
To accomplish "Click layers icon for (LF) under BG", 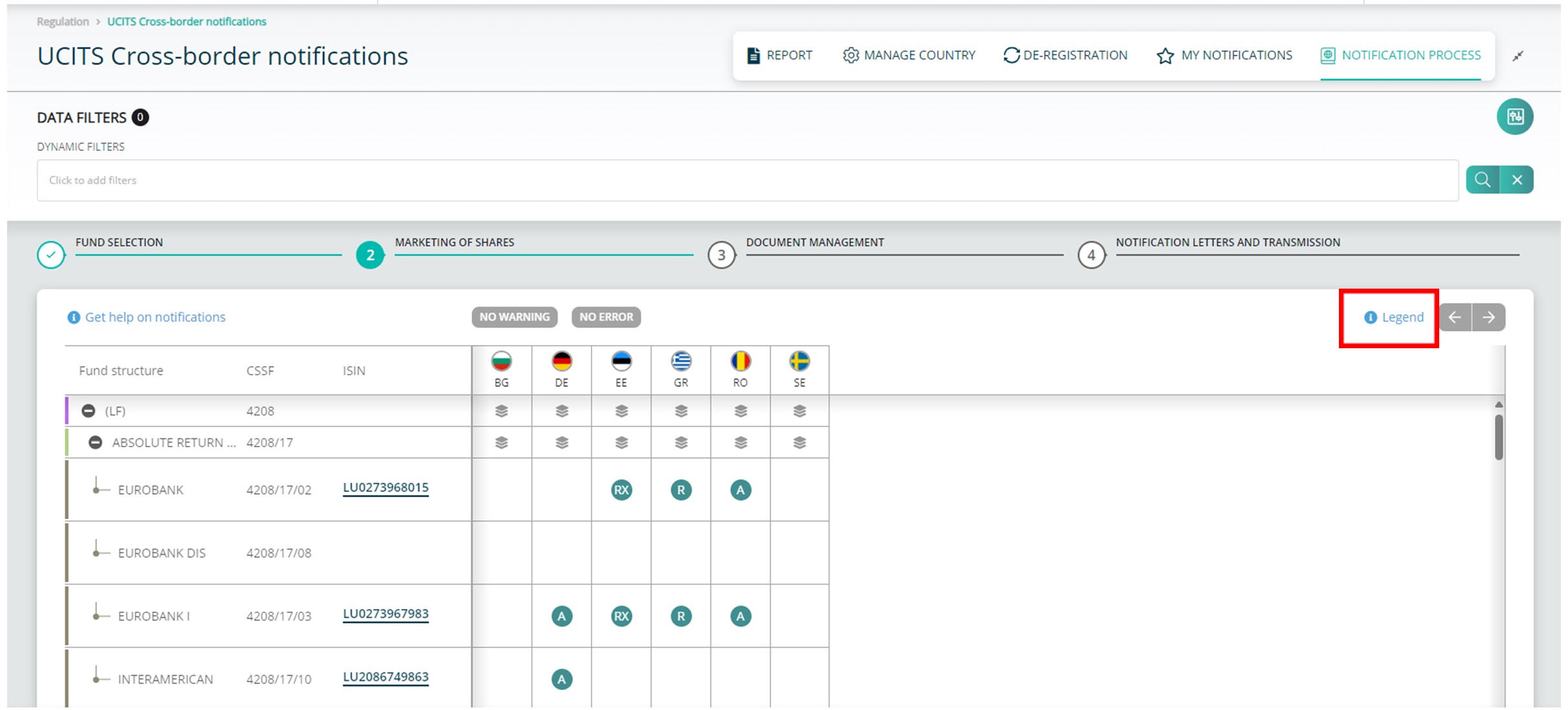I will (x=502, y=411).
